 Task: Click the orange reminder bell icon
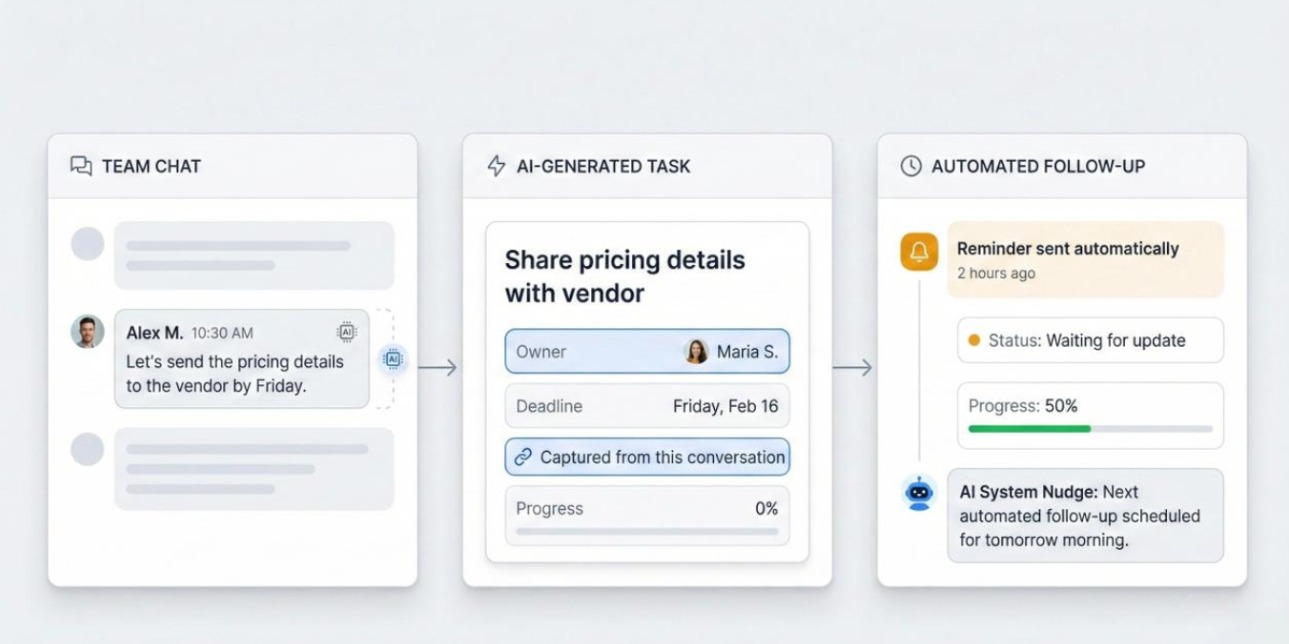[x=919, y=252]
